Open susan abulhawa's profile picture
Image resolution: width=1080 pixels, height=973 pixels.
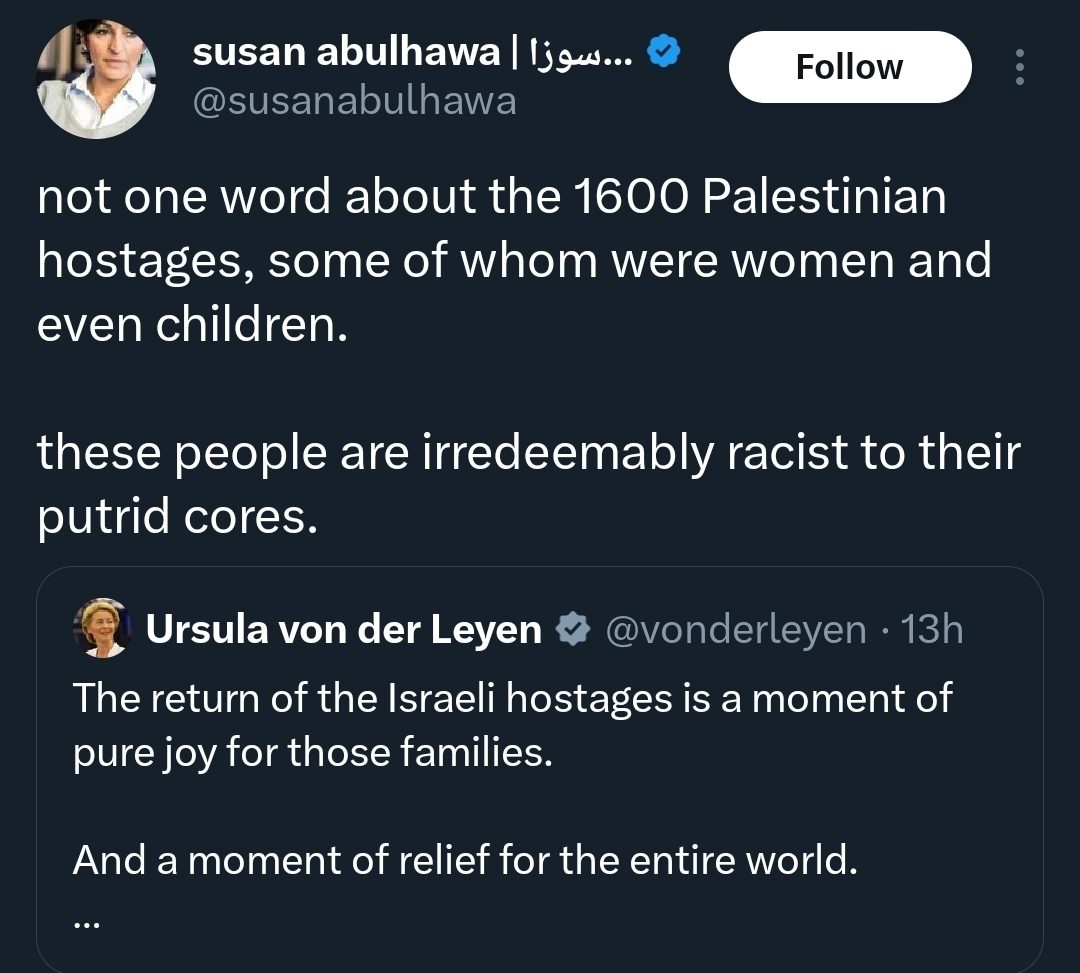pyautogui.click(x=96, y=78)
